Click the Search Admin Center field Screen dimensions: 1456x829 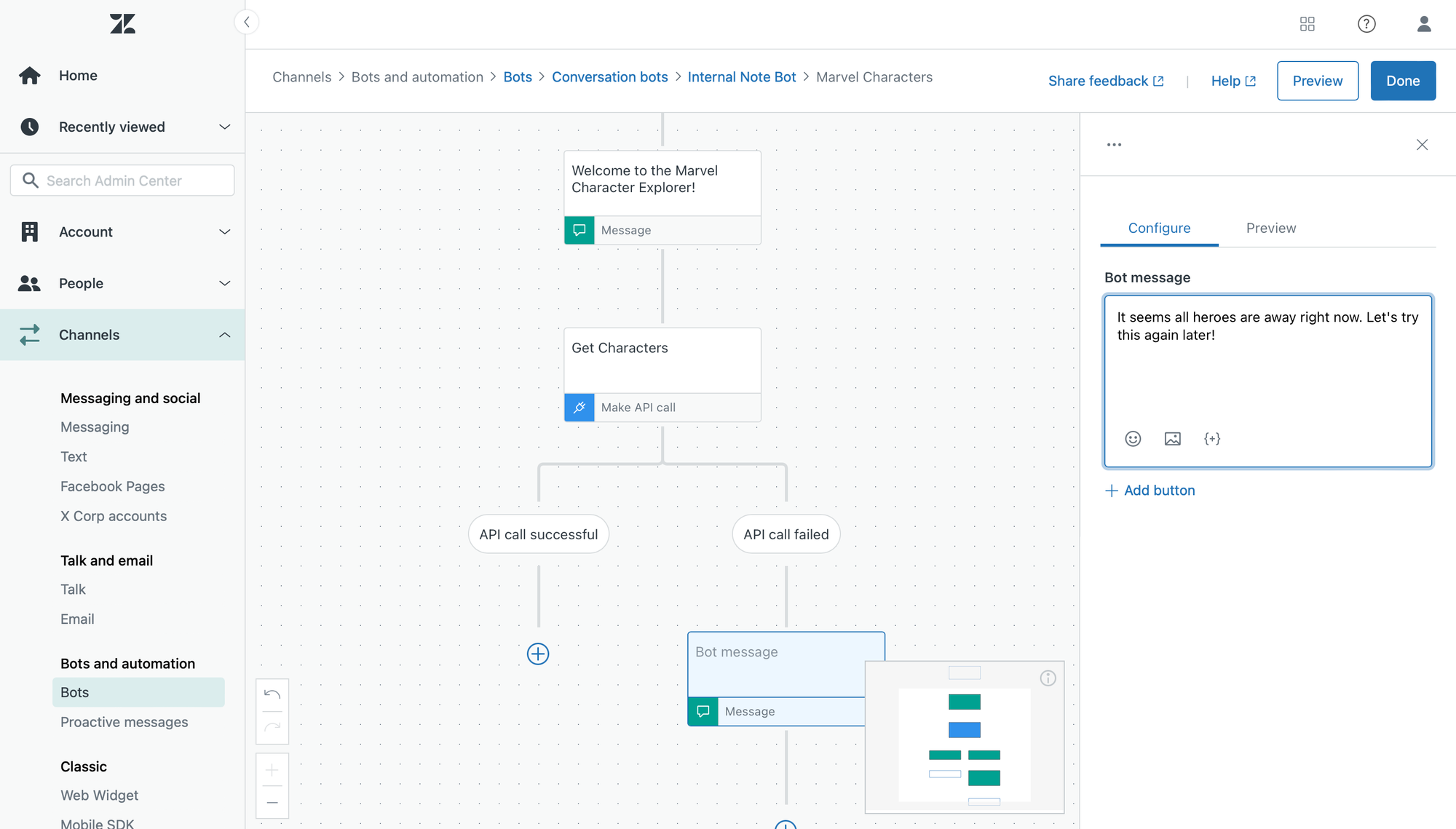coord(122,181)
